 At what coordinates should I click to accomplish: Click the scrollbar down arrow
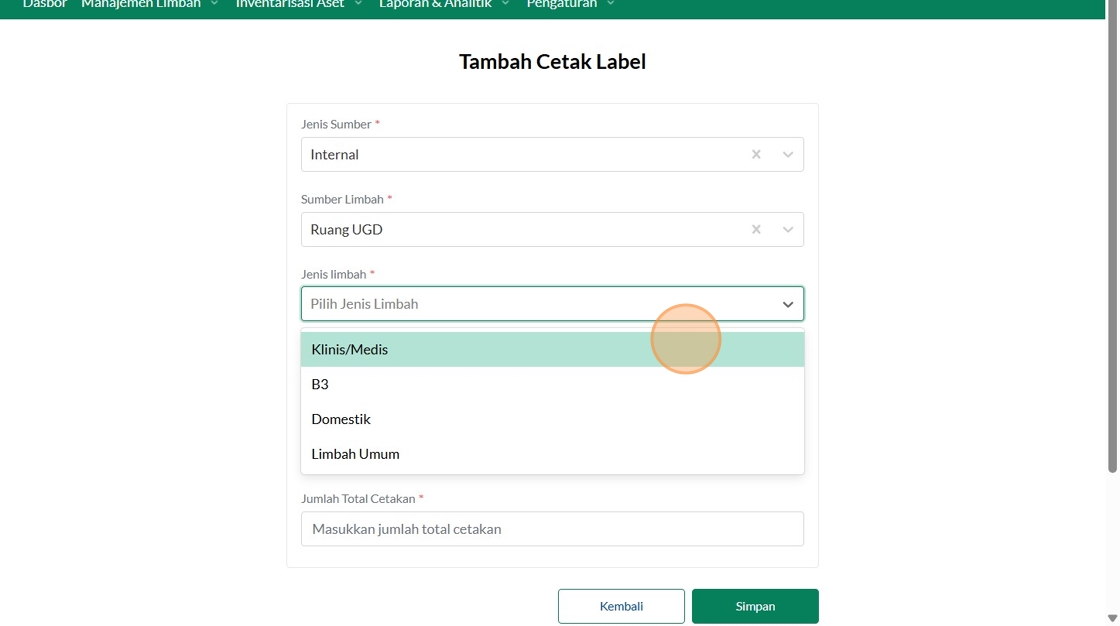point(1112,618)
